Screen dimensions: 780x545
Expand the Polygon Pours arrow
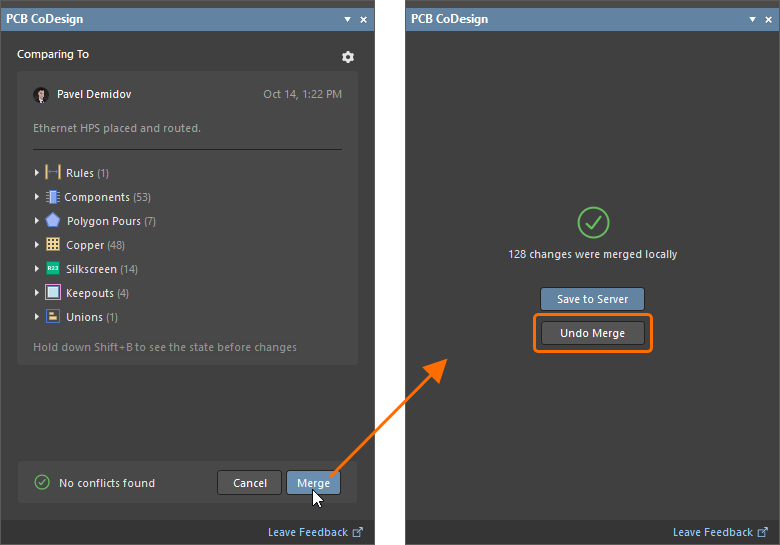pyautogui.click(x=37, y=221)
